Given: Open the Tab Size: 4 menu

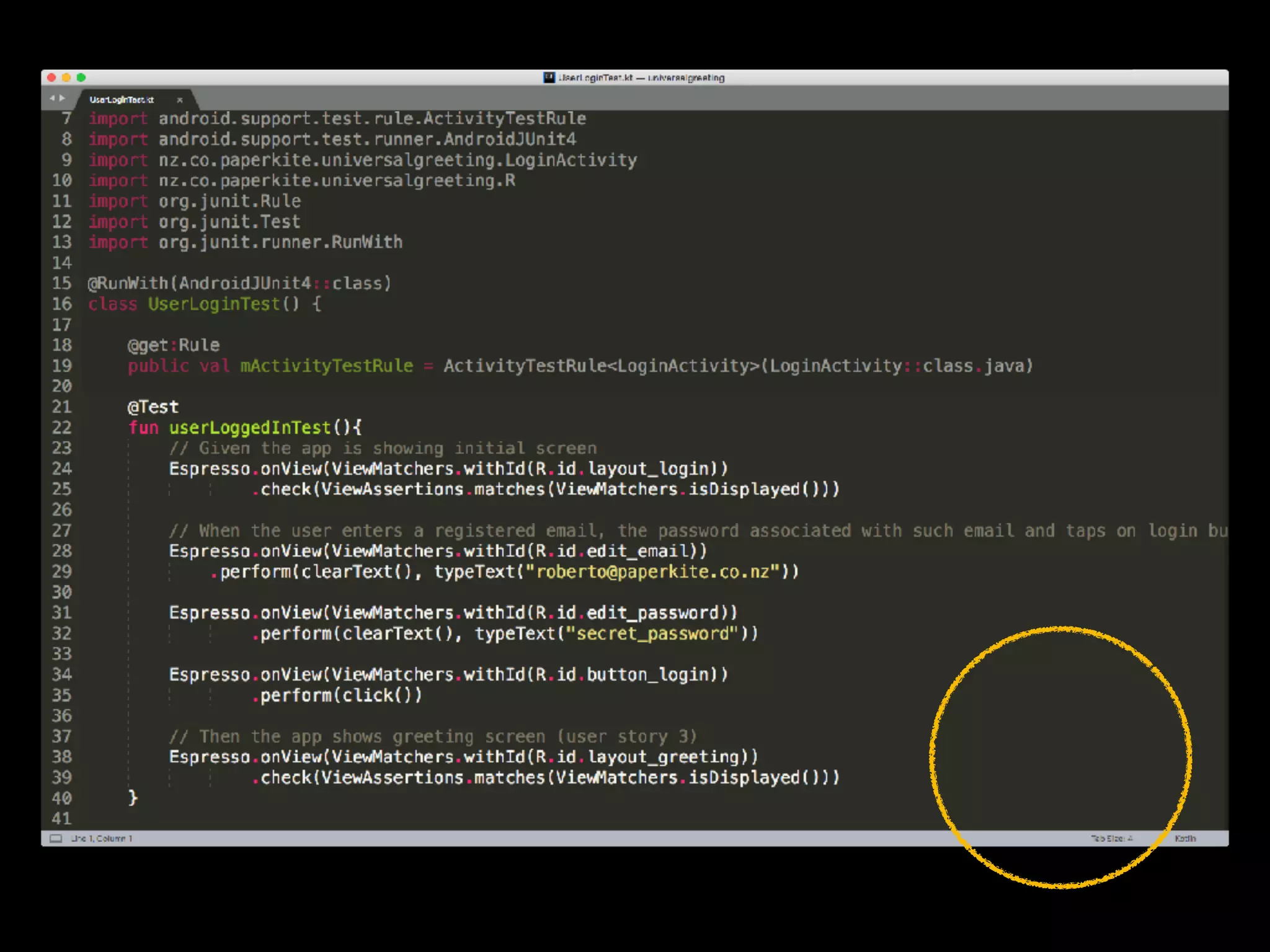Looking at the screenshot, I should (1111, 839).
